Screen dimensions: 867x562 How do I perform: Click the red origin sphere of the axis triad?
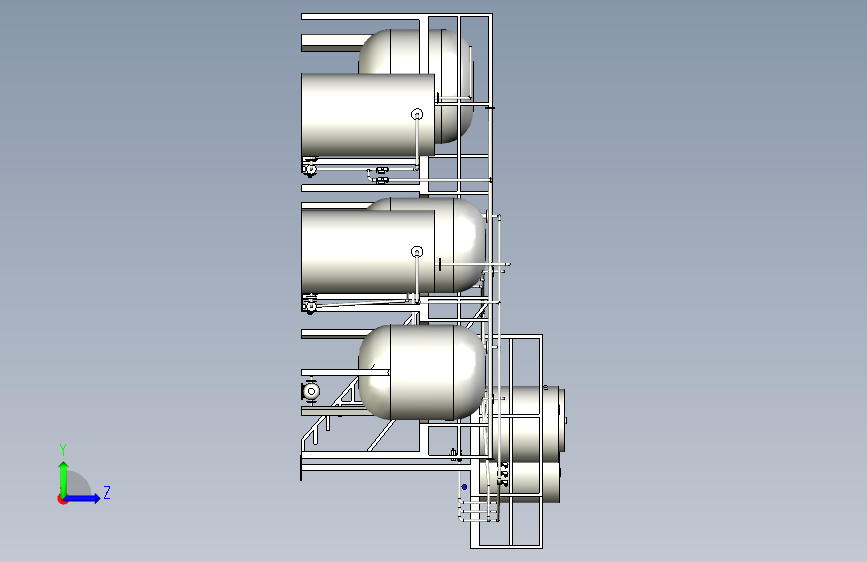(62, 499)
